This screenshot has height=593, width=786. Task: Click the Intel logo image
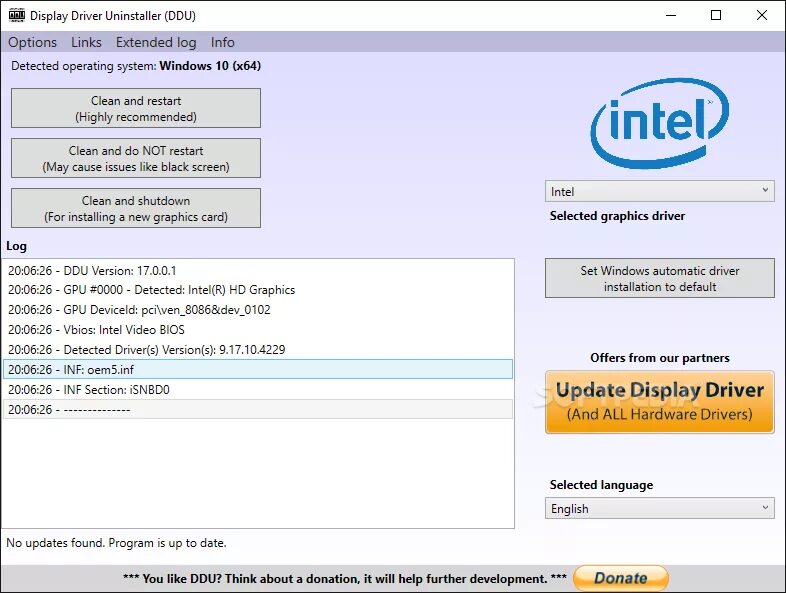[x=660, y=123]
